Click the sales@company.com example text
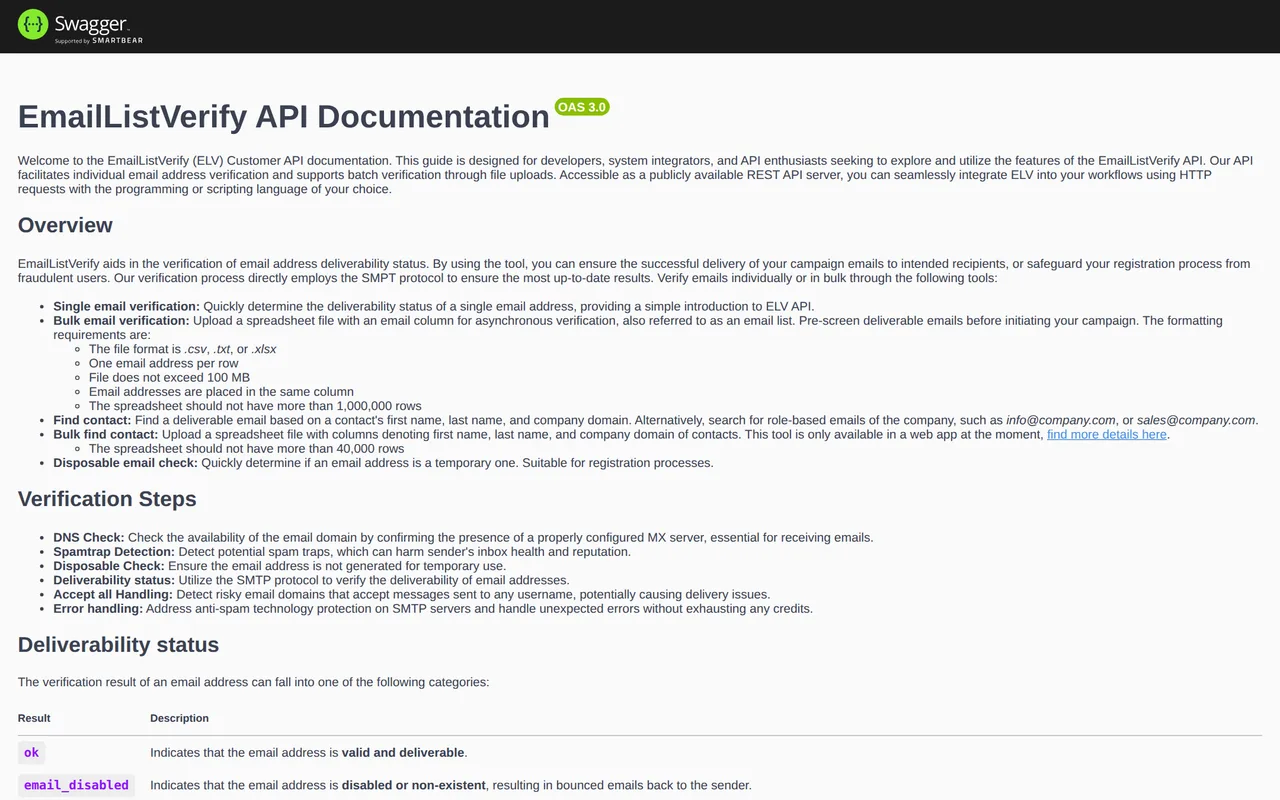1280x800 pixels. coord(1196,420)
